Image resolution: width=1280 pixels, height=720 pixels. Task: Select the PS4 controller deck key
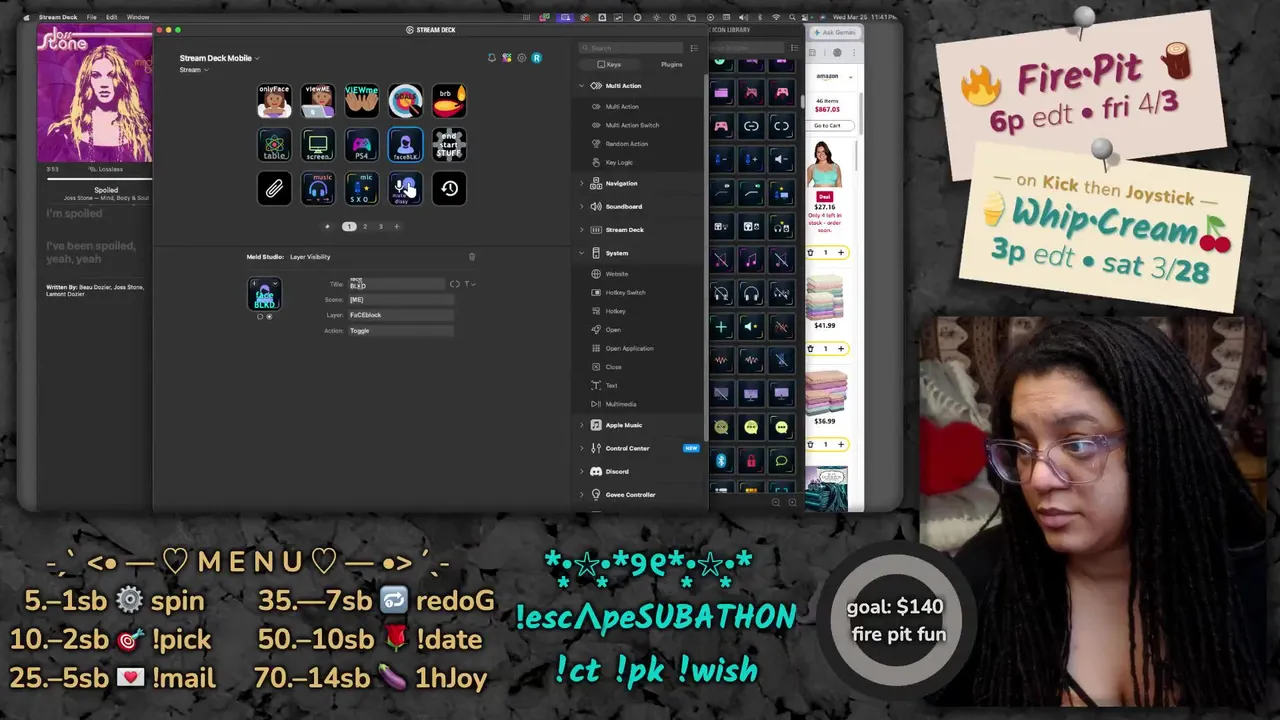click(362, 145)
